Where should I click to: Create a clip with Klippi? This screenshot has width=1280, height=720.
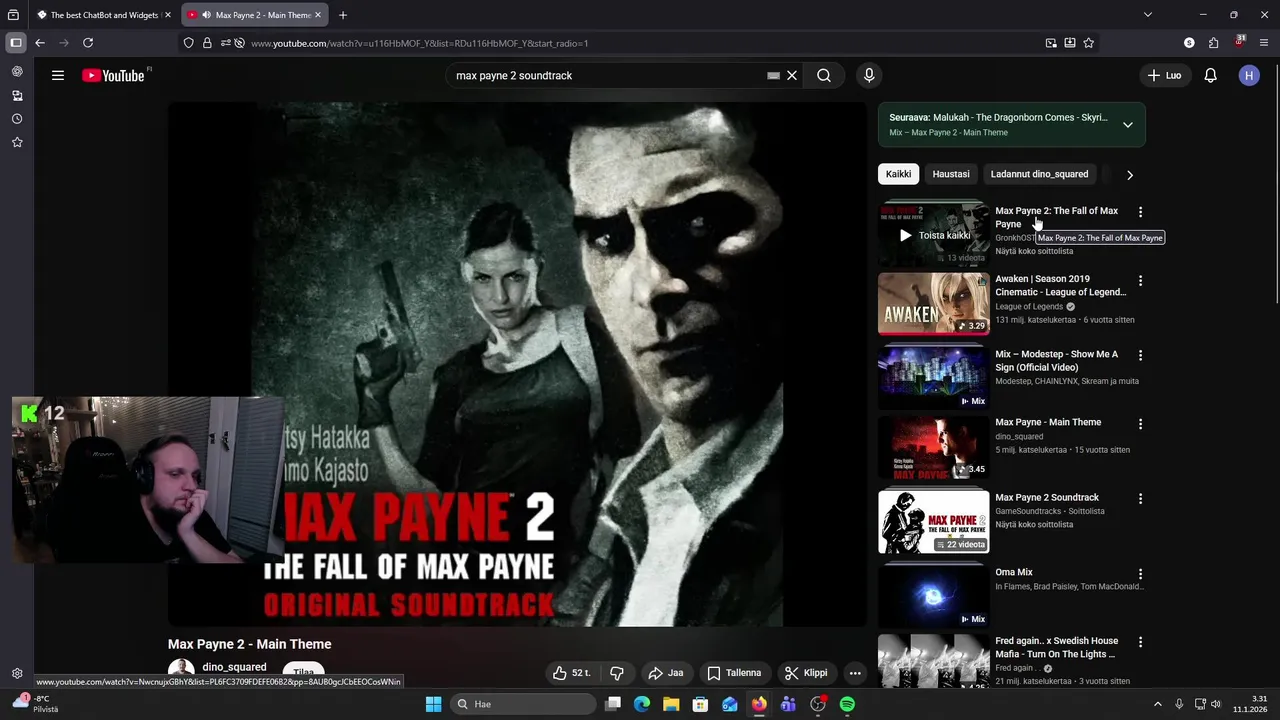tap(807, 673)
